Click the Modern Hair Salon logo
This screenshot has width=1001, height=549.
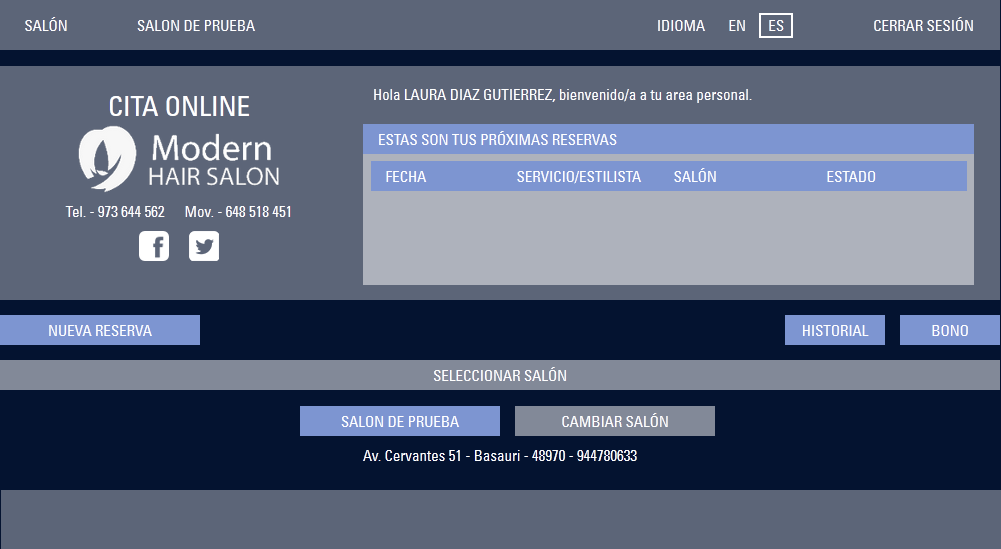click(x=179, y=159)
